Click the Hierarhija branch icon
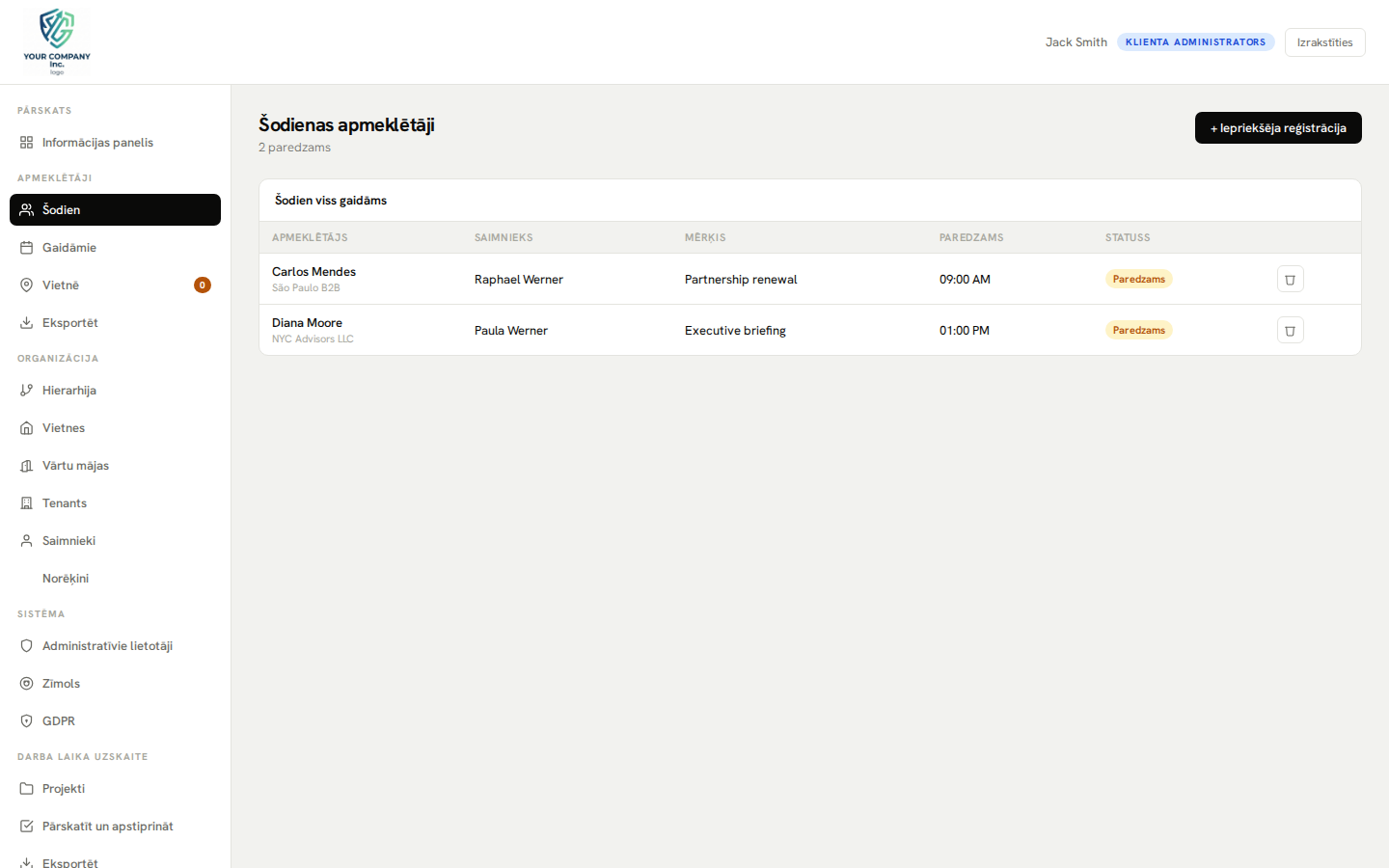 coord(27,391)
